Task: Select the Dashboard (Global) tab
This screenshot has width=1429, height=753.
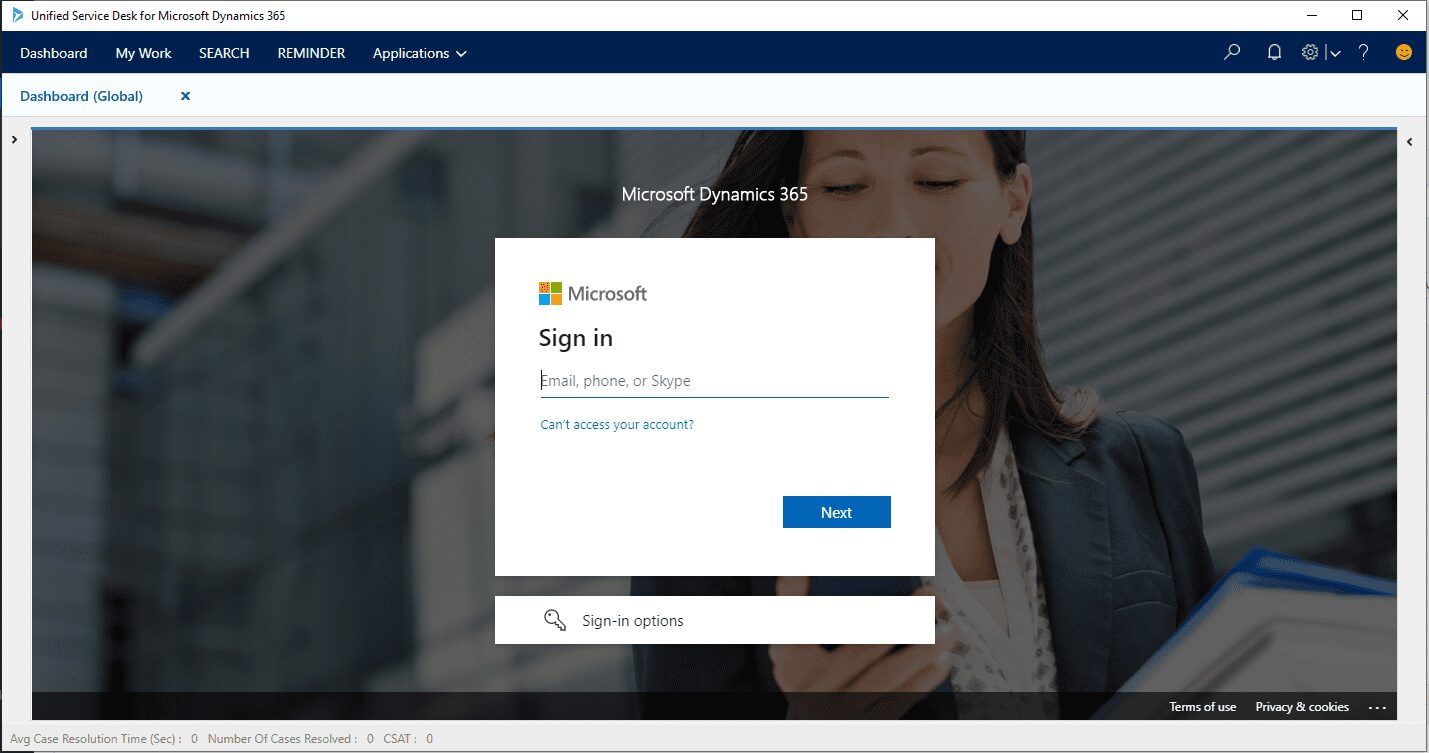Action: 82,96
